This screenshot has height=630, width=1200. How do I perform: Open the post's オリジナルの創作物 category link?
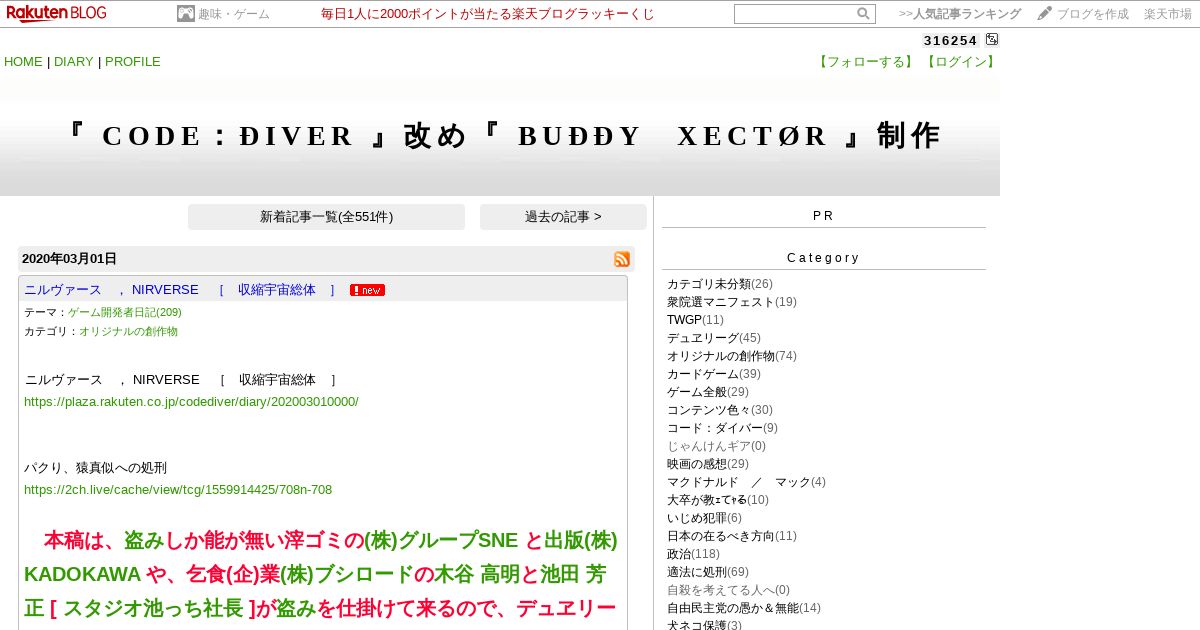[129, 331]
